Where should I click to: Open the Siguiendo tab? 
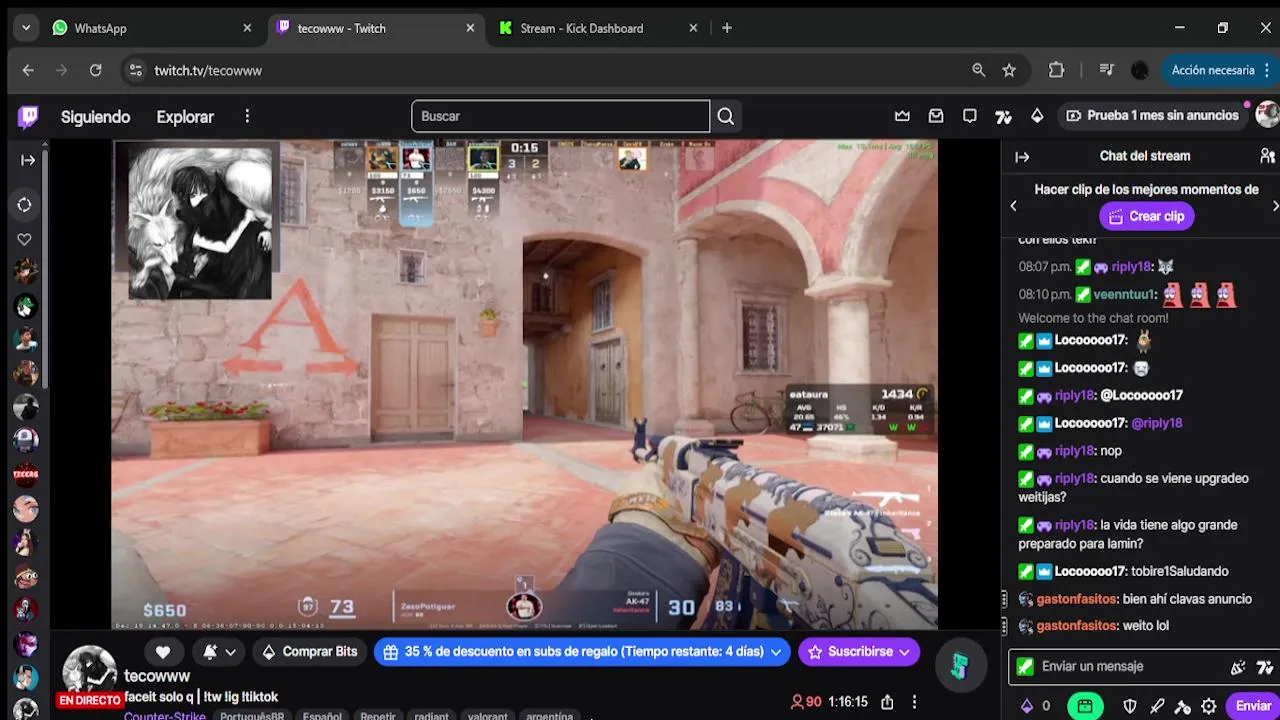point(95,117)
